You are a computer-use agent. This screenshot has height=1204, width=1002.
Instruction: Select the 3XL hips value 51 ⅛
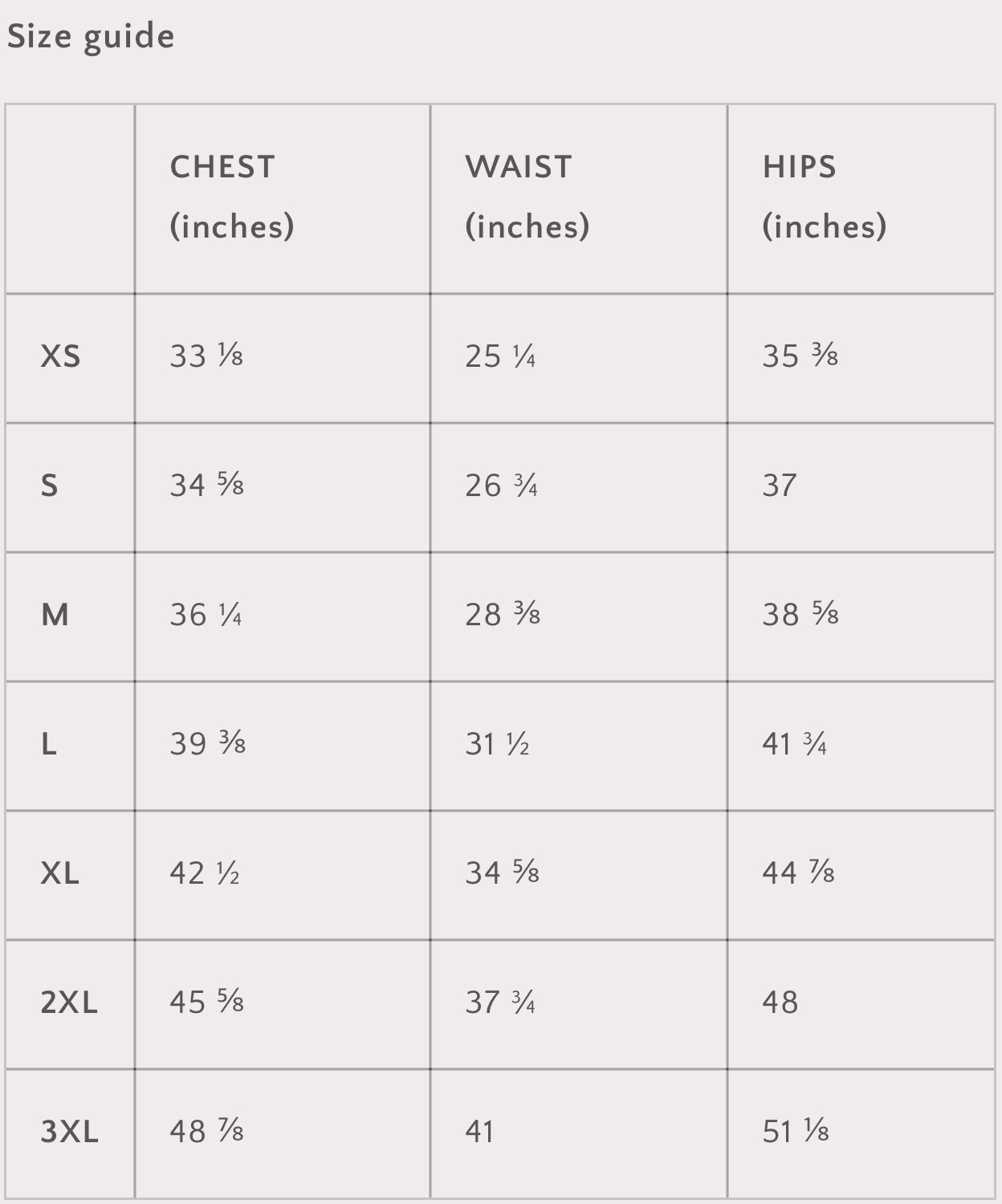796,1132
